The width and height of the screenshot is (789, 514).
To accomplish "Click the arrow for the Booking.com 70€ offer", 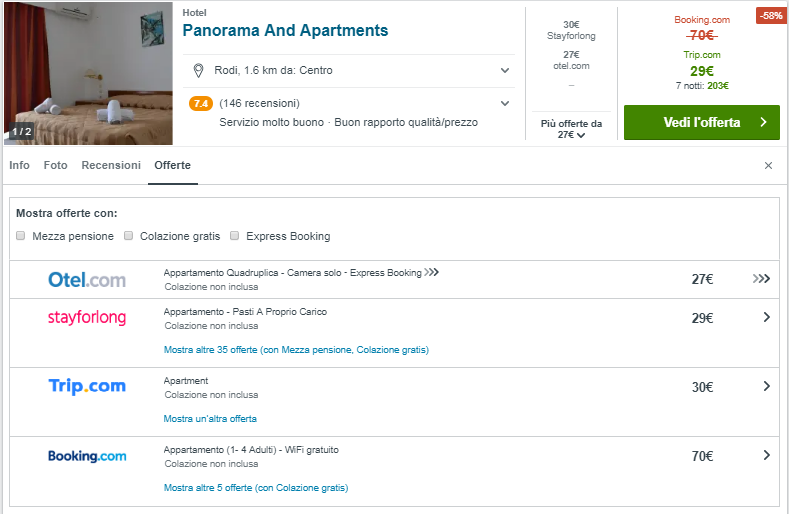I will coord(766,456).
